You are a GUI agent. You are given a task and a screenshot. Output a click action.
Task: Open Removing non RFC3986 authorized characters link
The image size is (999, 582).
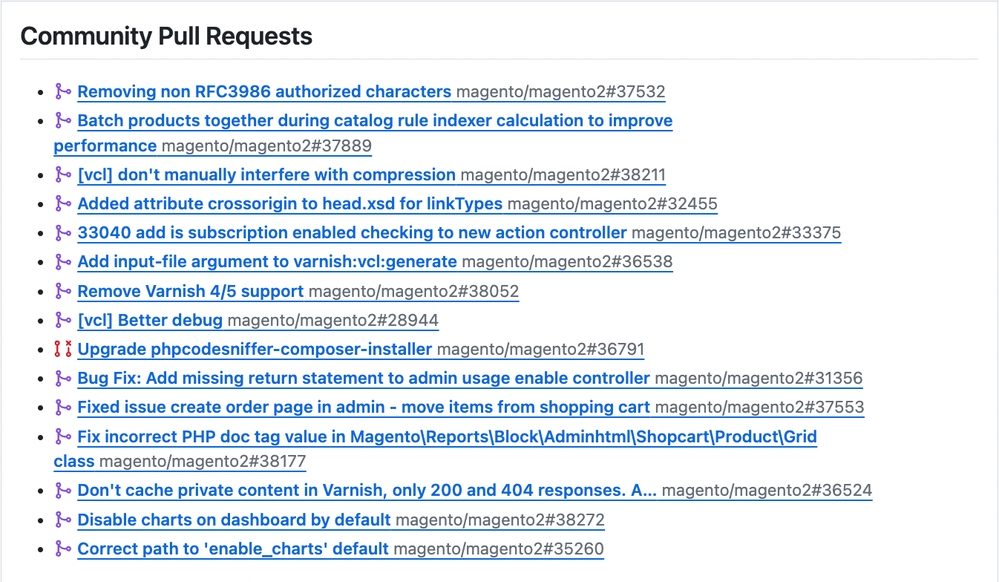264,92
